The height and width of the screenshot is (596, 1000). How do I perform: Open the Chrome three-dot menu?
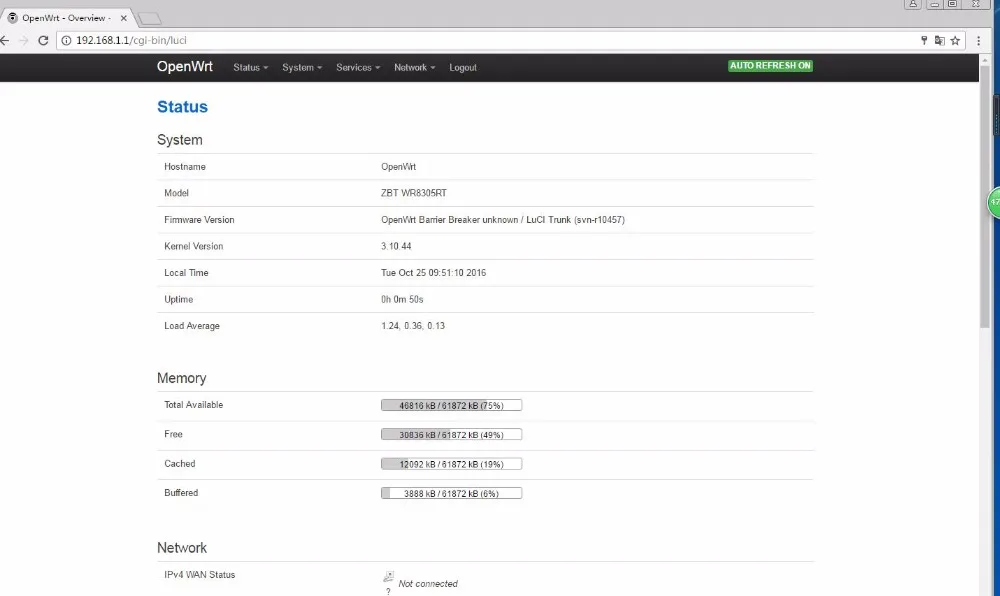point(978,40)
